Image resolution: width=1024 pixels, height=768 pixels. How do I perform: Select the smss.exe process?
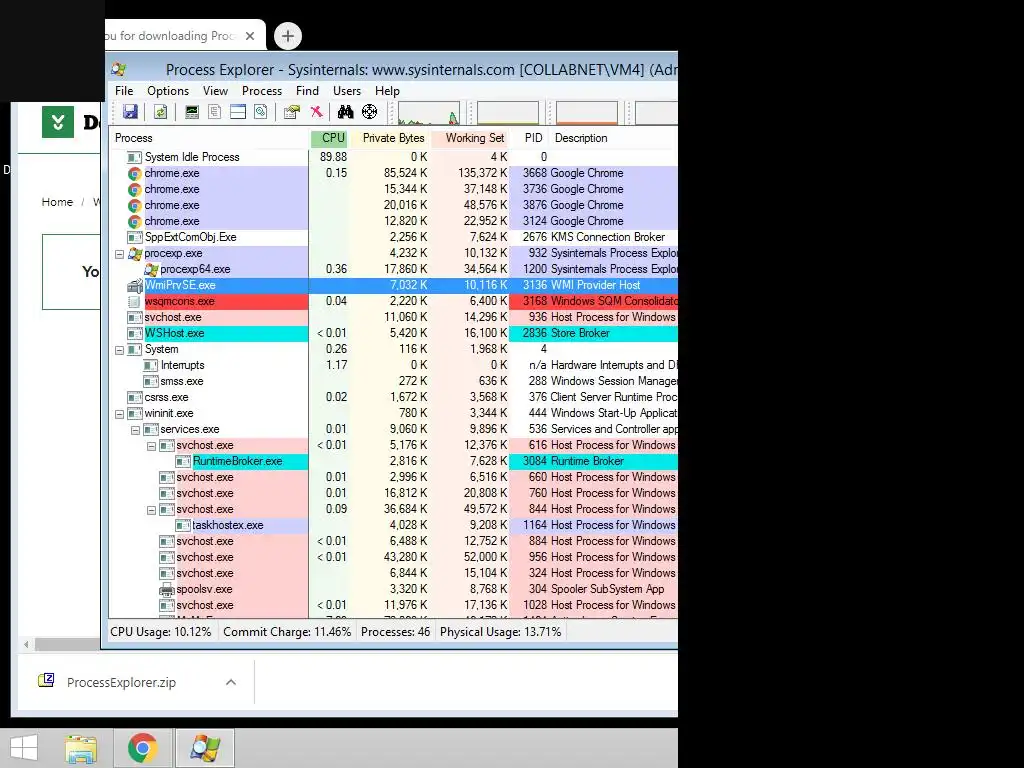[394, 381]
